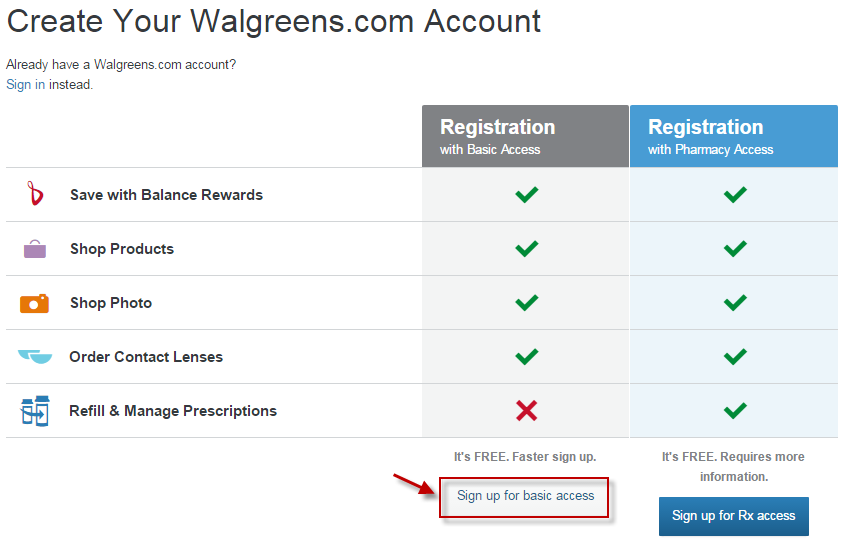Image resolution: width=846 pixels, height=544 pixels.
Task: Select the Registration with Pharmacy Access header
Action: point(734,136)
